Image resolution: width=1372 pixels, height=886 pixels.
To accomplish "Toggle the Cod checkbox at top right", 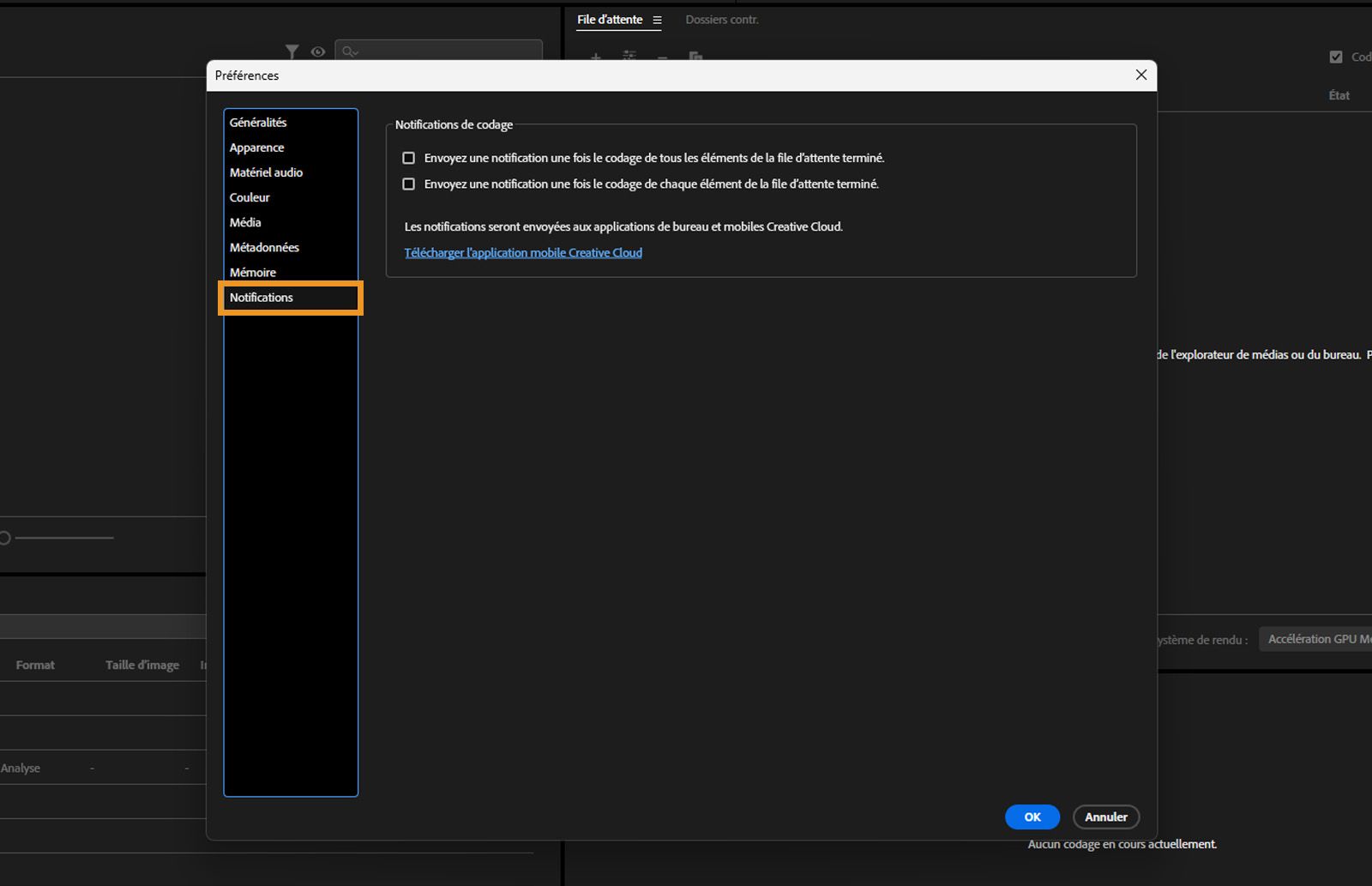I will click(x=1336, y=56).
